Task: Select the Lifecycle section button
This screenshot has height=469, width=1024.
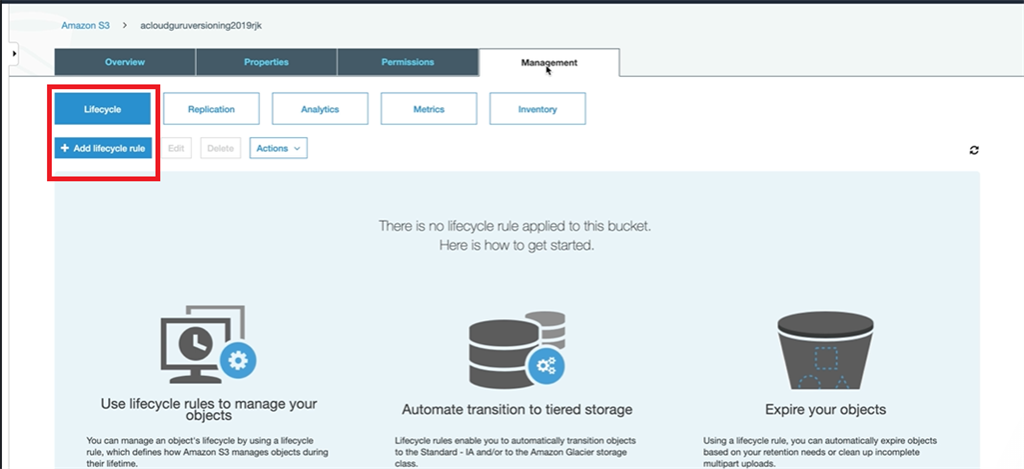Action: pos(103,109)
